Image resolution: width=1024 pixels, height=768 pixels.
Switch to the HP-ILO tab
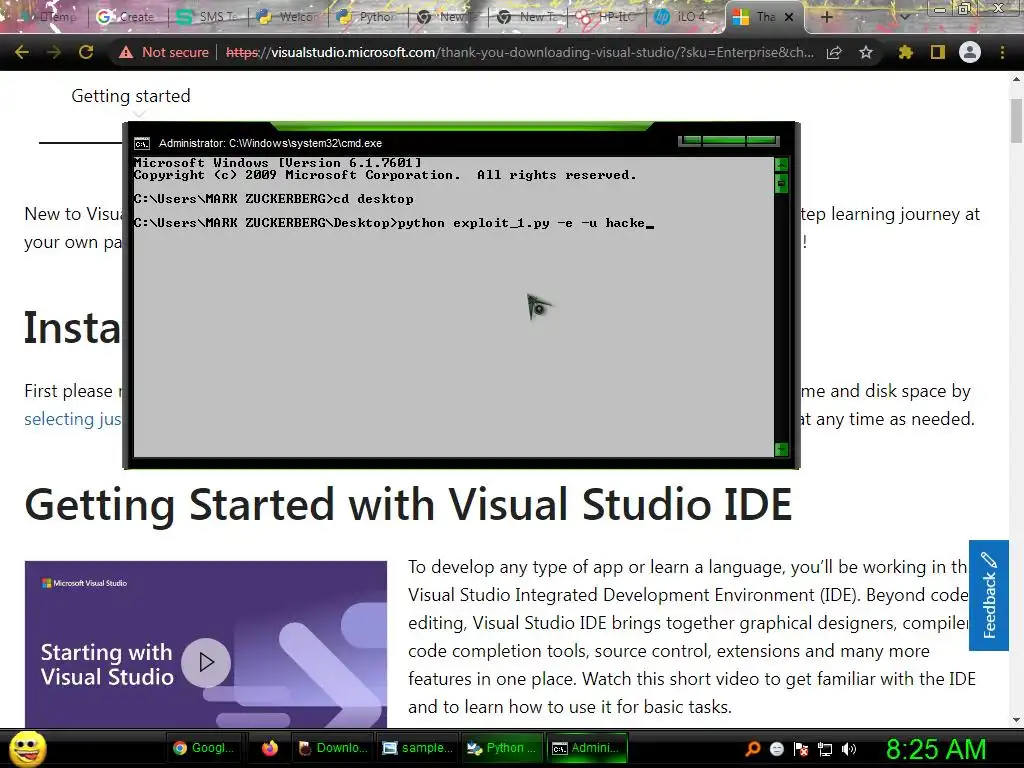[607, 17]
